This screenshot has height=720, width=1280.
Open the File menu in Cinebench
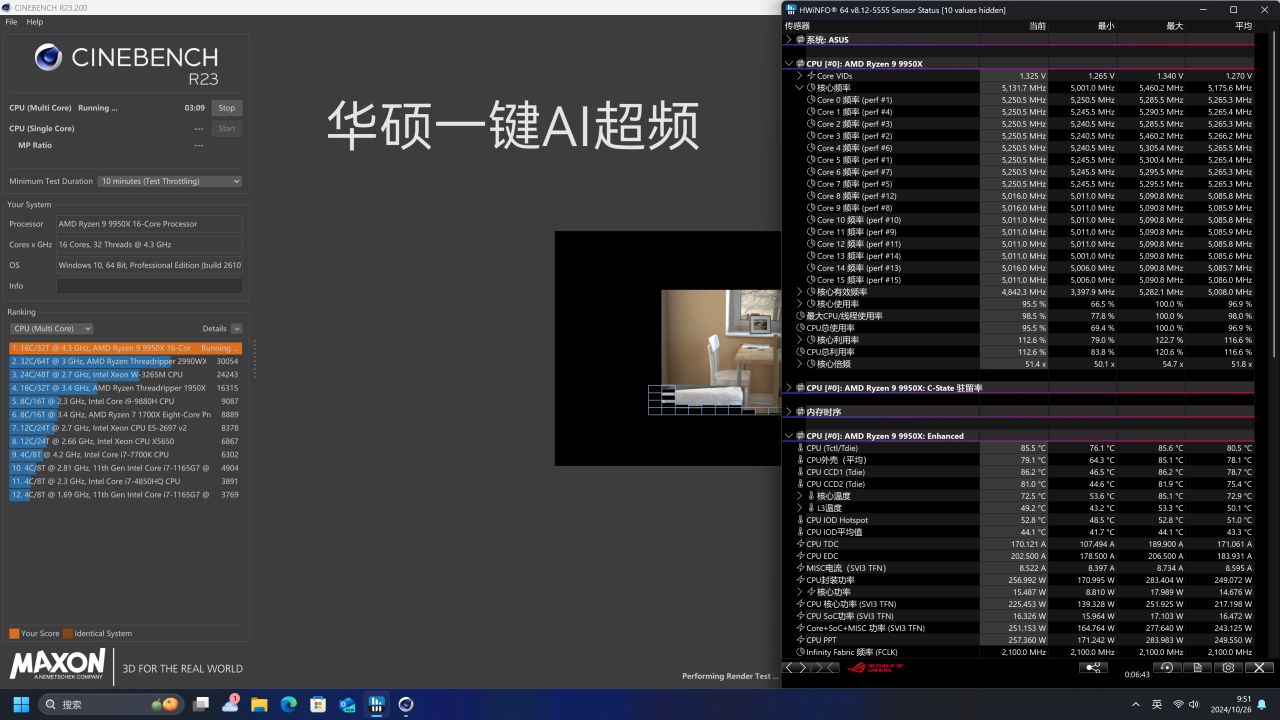point(12,22)
